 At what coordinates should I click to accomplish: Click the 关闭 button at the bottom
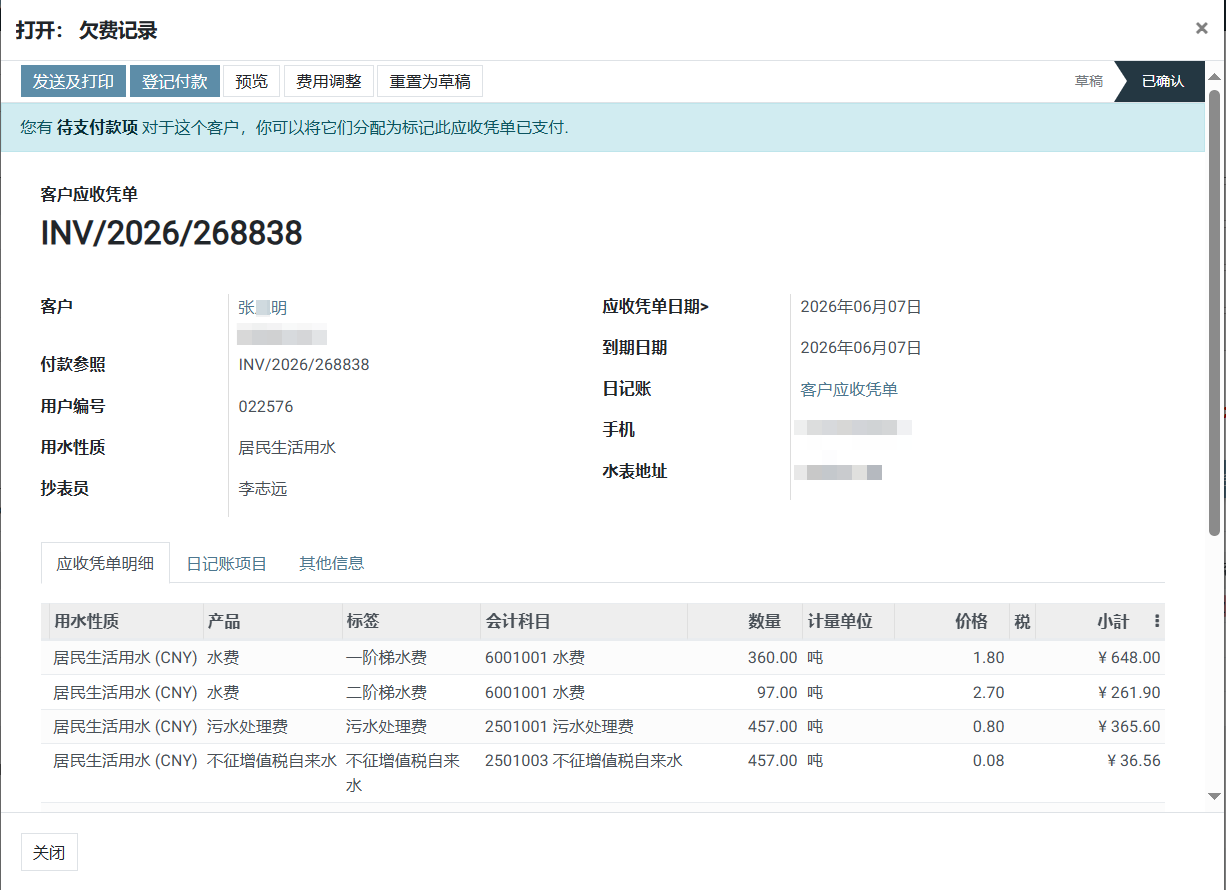tap(49, 852)
